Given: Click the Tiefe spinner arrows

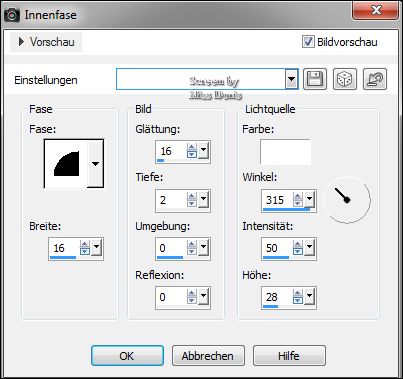Looking at the screenshot, I should (x=192, y=199).
